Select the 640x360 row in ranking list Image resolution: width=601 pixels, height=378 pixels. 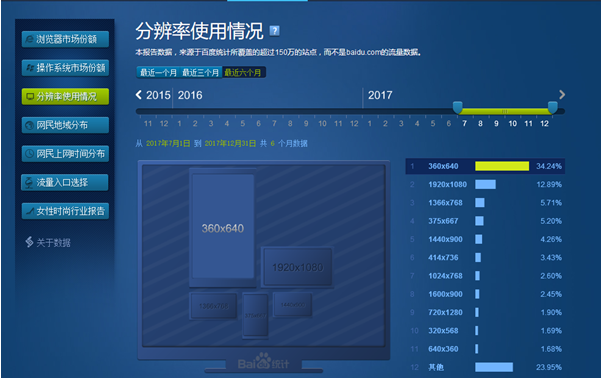485,349
